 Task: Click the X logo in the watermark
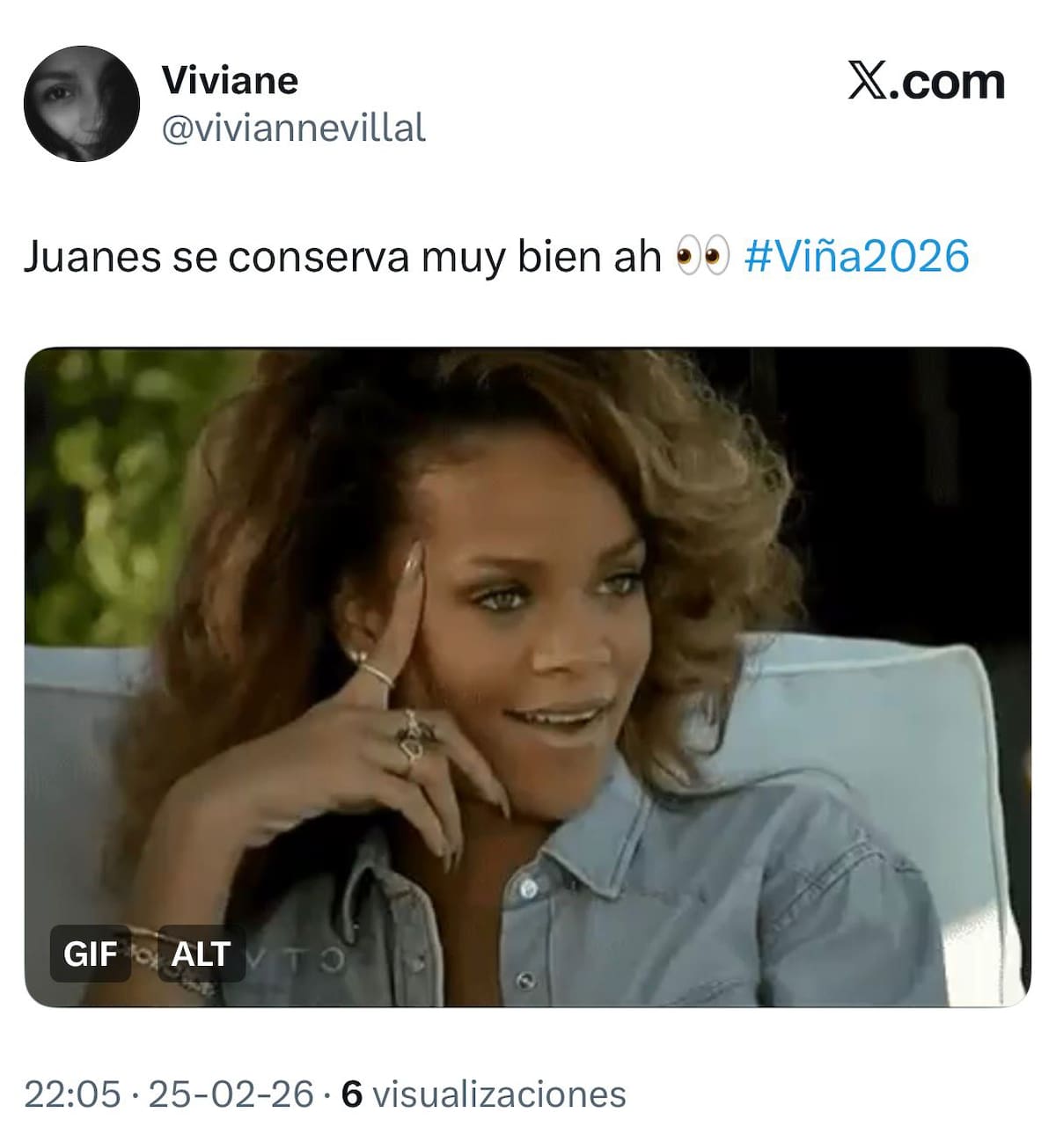tap(868, 81)
